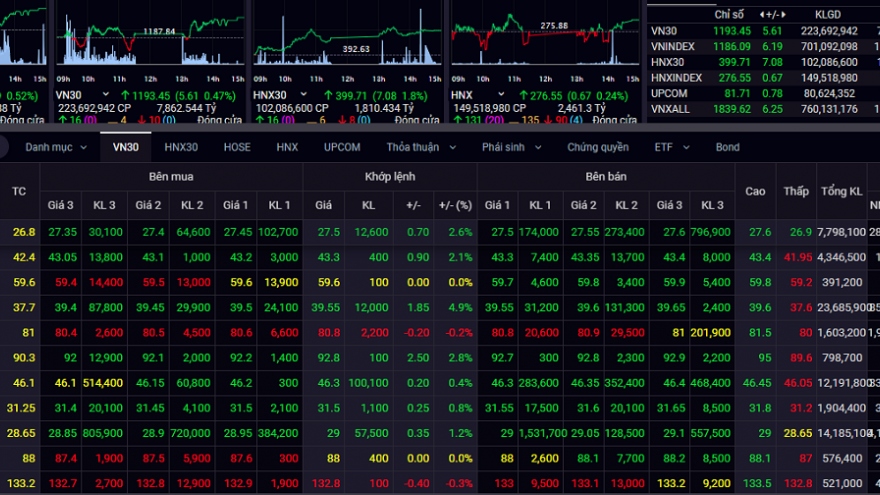Expand the Thỏa thuận dropdown
880x495 pixels.
coord(421,147)
